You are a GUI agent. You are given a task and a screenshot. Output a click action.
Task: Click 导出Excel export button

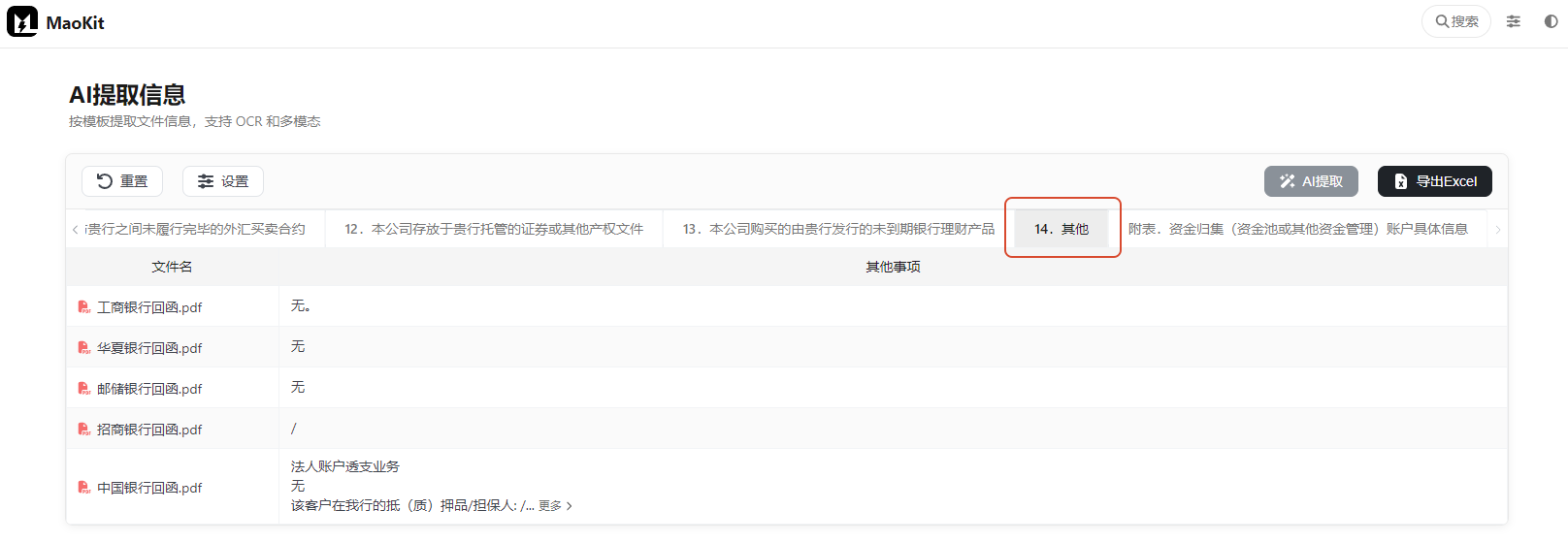click(1435, 181)
